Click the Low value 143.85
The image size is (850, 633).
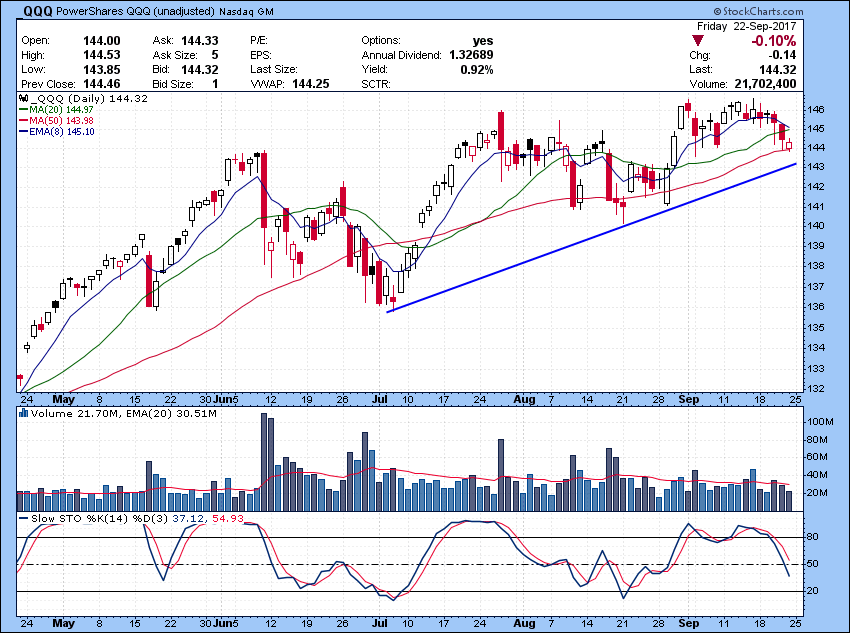(101, 69)
